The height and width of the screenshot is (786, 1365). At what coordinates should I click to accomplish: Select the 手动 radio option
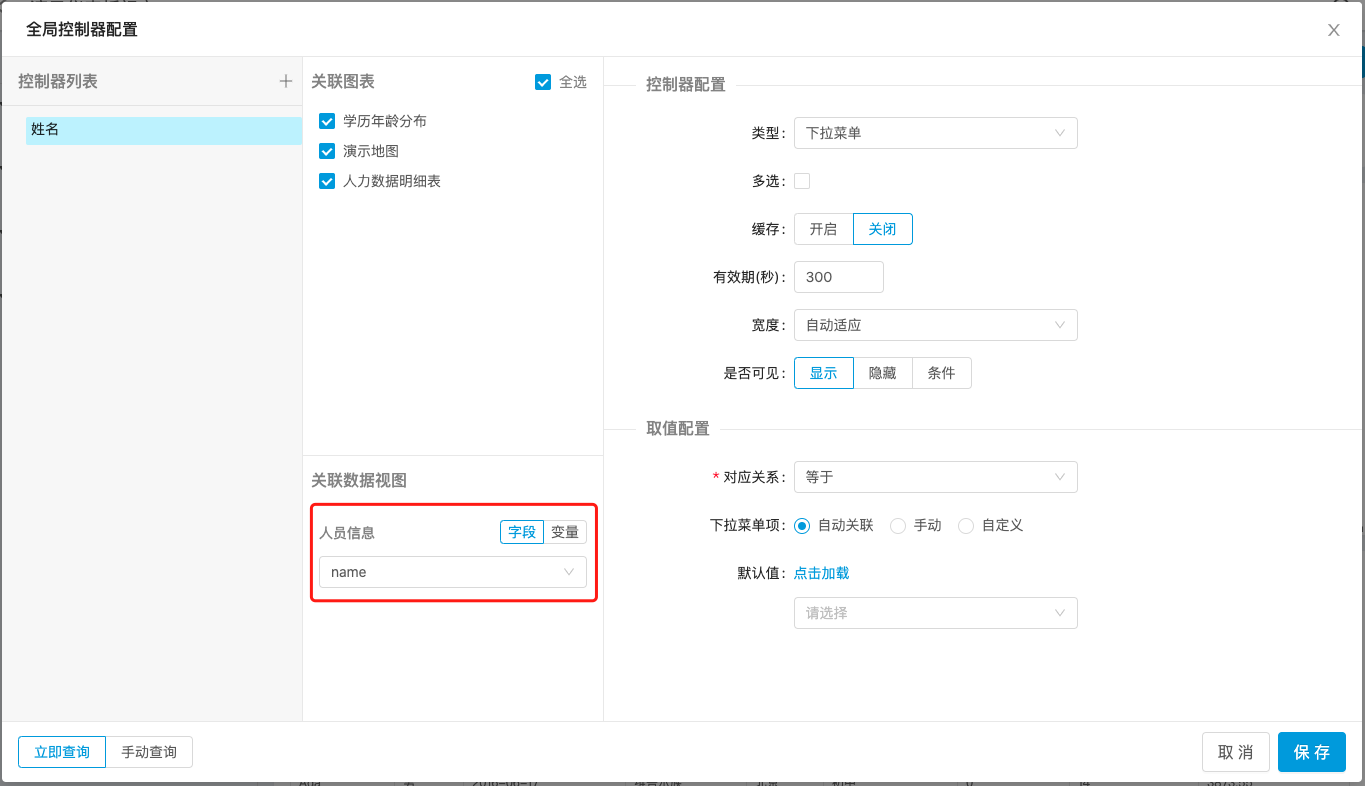point(898,525)
